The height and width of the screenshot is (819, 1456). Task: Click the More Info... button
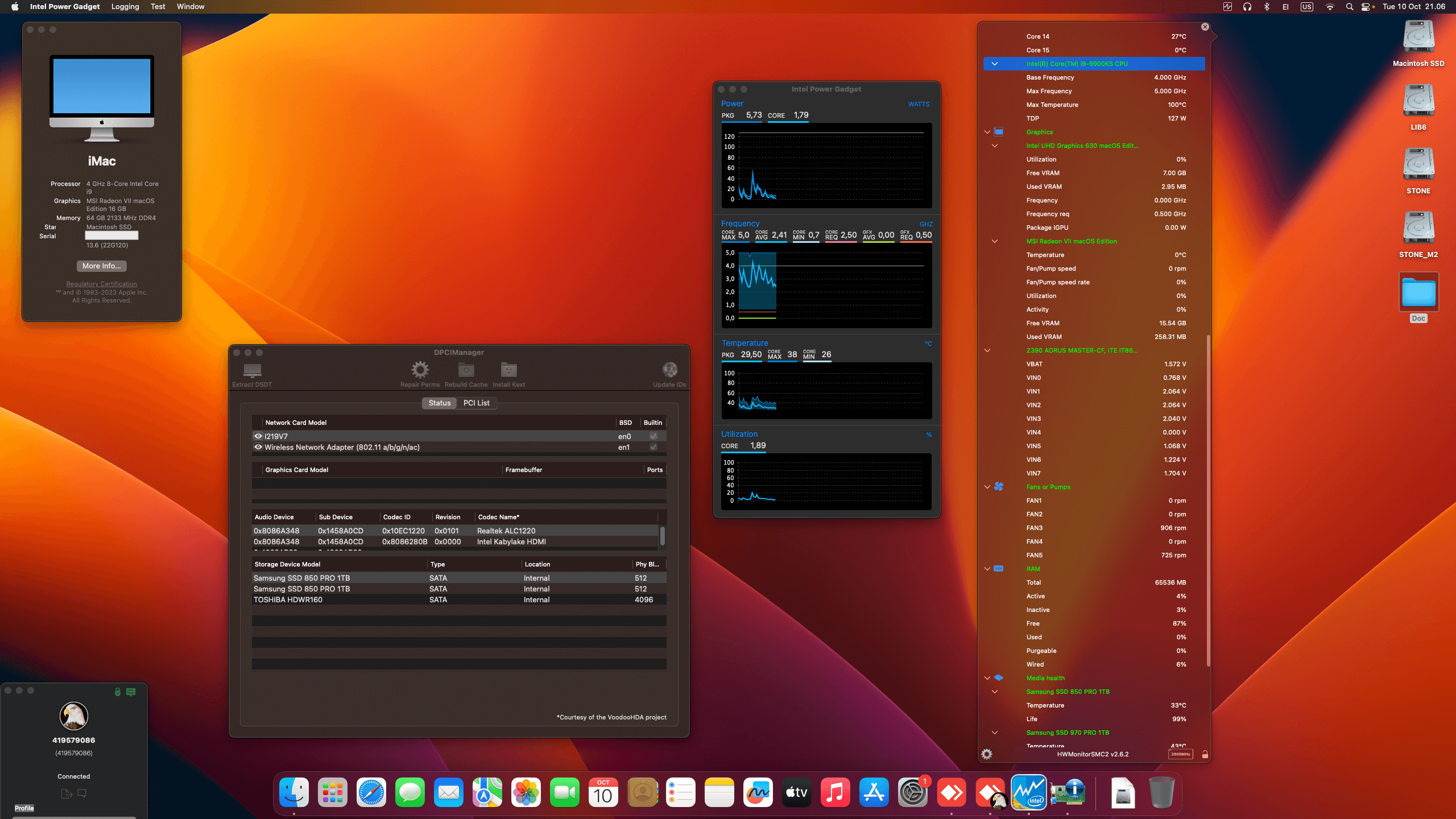click(101, 266)
